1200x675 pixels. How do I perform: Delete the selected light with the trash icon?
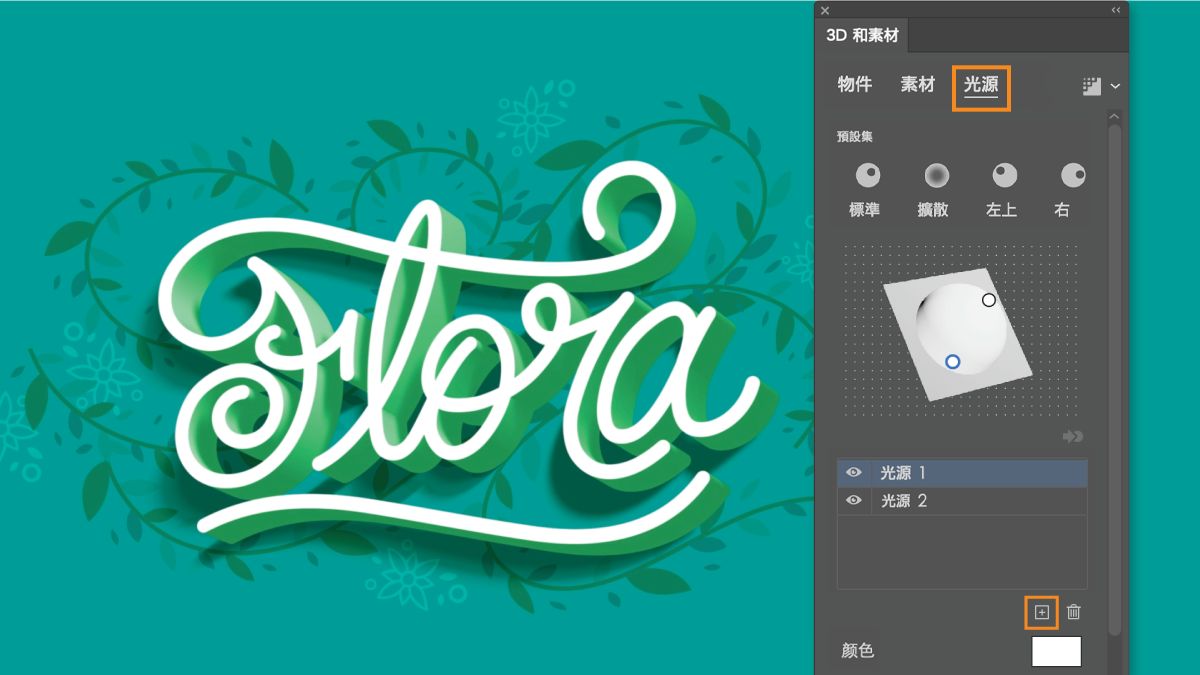coord(1074,612)
